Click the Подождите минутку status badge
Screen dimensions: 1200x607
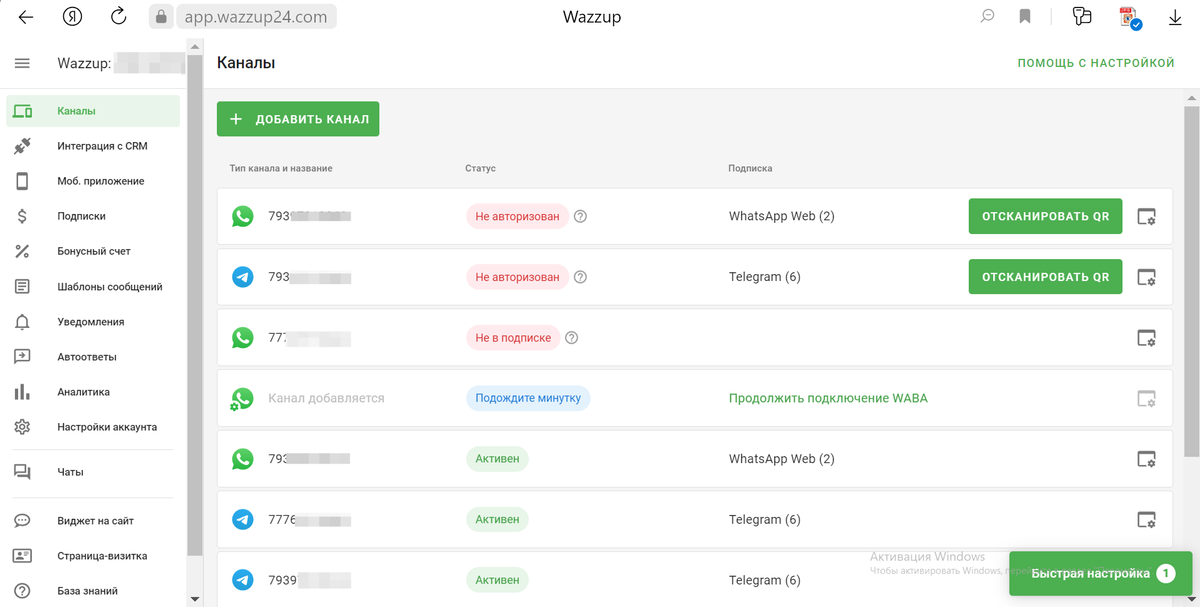tap(528, 398)
